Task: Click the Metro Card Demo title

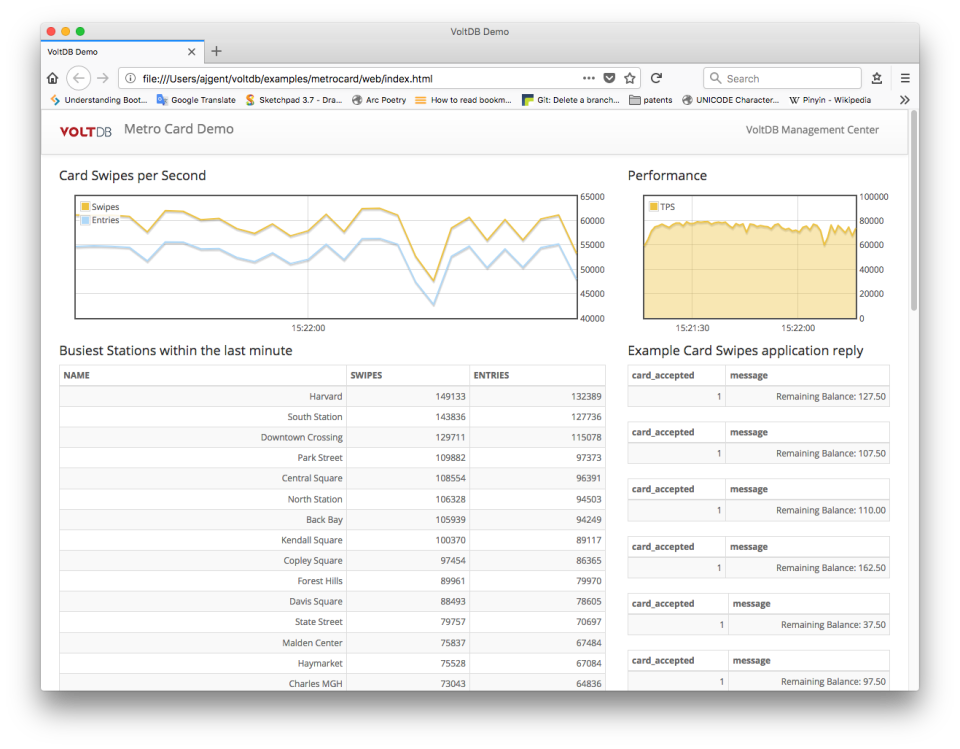Action: click(179, 129)
